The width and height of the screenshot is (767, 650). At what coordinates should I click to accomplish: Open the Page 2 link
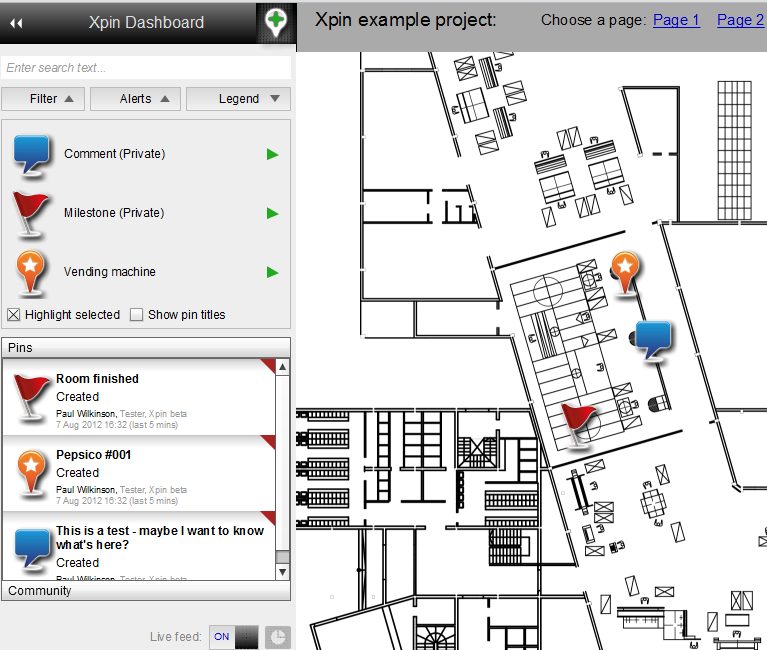740,20
